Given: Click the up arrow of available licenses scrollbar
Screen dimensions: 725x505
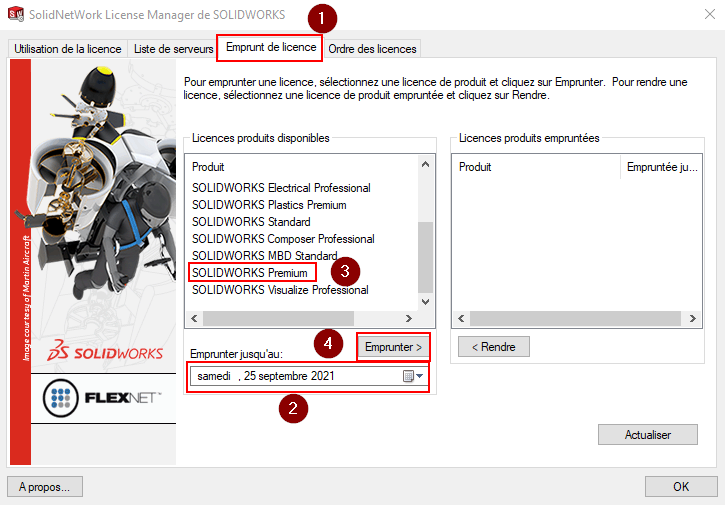Looking at the screenshot, I should (x=425, y=165).
